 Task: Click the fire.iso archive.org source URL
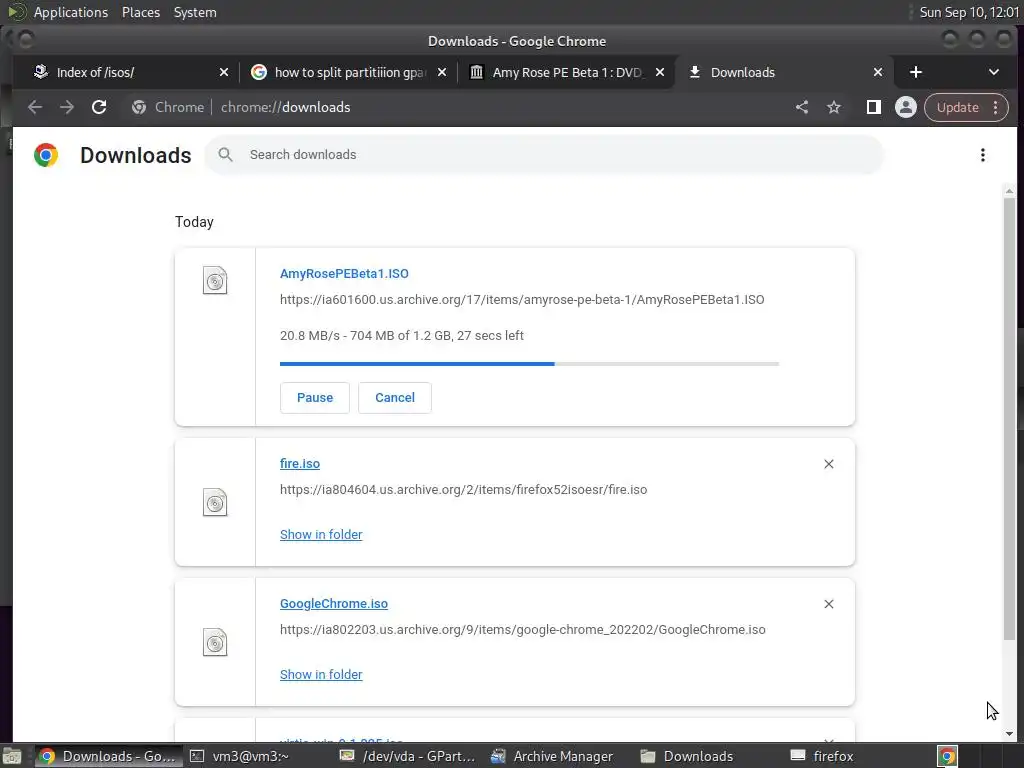(463, 490)
